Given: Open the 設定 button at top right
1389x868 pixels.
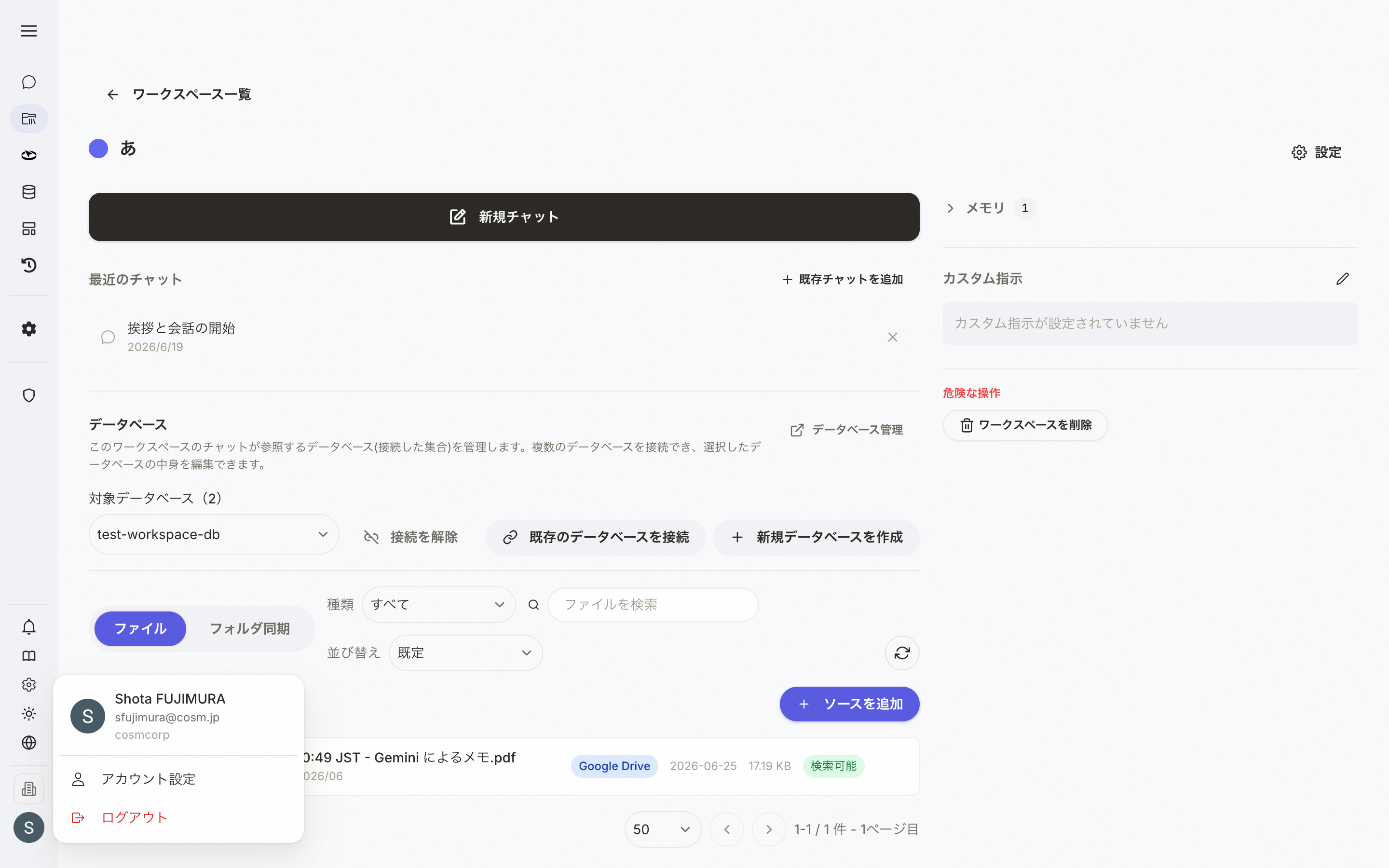Looking at the screenshot, I should pos(1317,152).
